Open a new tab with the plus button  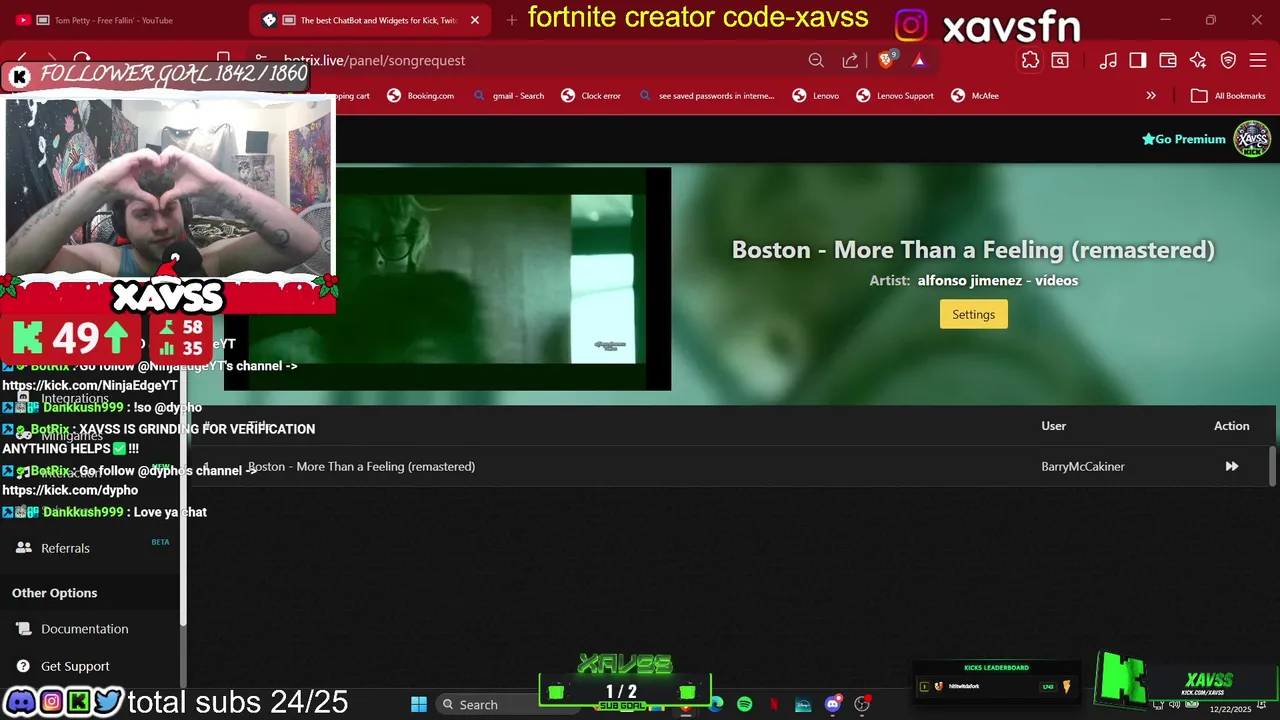coord(512,20)
